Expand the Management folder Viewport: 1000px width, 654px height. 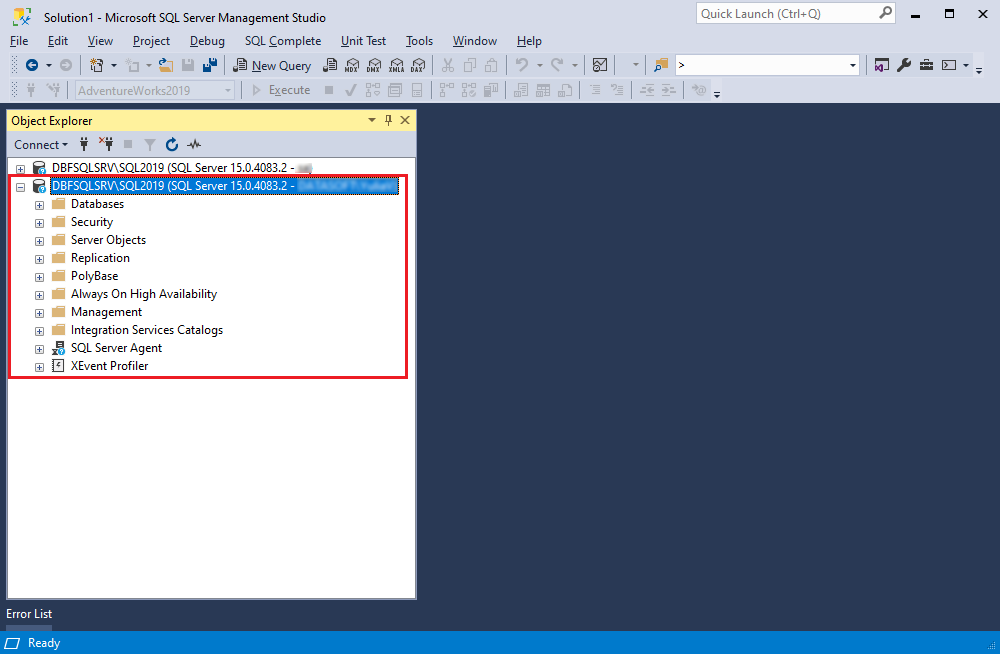(x=39, y=313)
